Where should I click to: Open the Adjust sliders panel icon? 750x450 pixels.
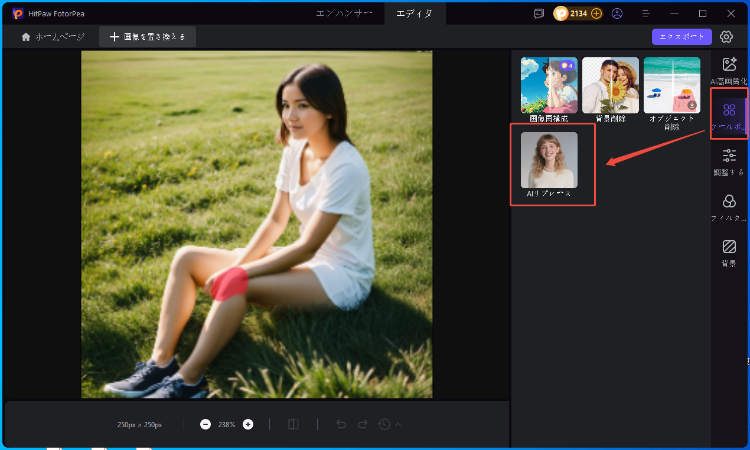[729, 158]
